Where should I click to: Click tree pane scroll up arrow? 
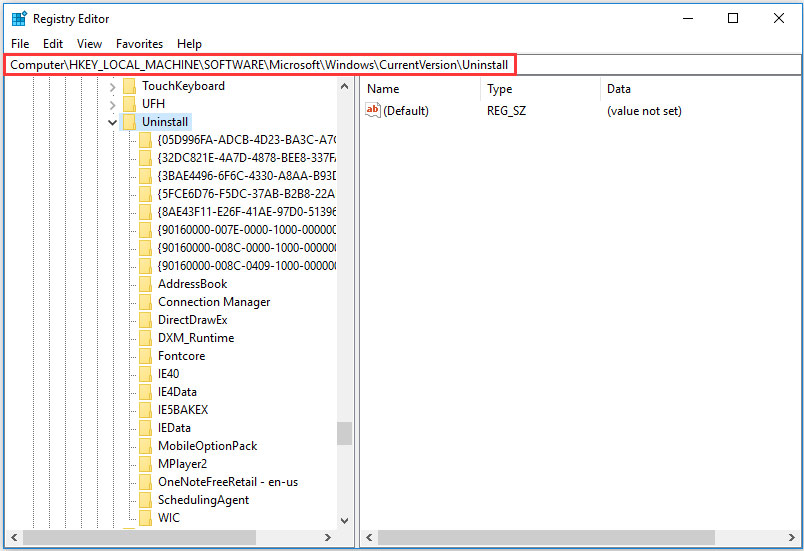click(345, 86)
